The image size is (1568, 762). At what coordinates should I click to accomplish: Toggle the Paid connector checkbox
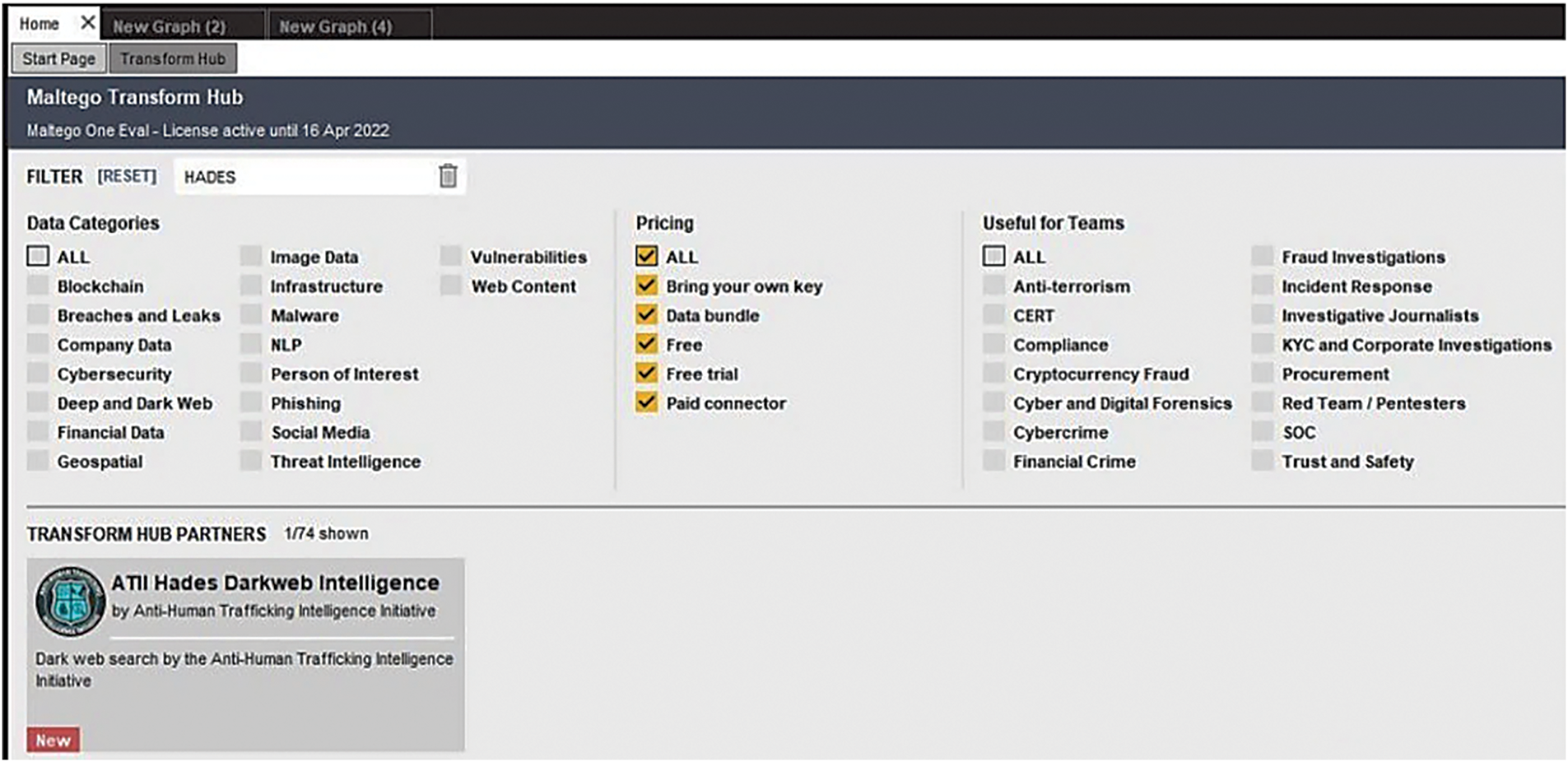tap(647, 402)
